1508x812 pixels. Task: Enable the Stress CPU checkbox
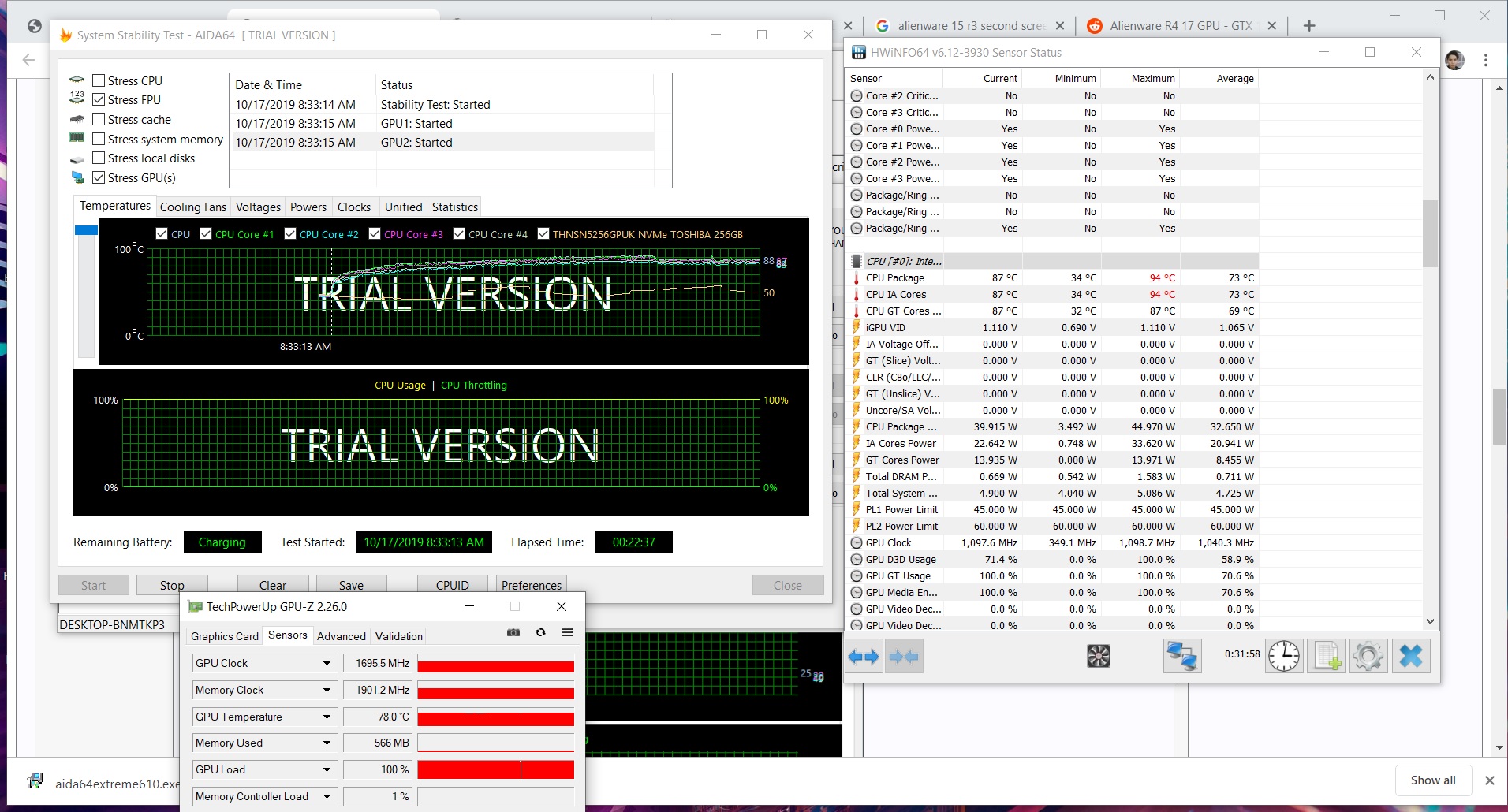pos(99,80)
